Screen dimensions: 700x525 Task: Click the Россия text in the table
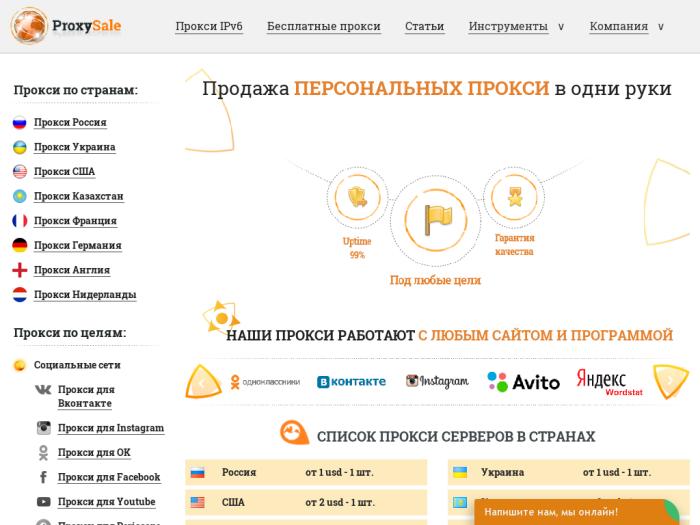(239, 472)
